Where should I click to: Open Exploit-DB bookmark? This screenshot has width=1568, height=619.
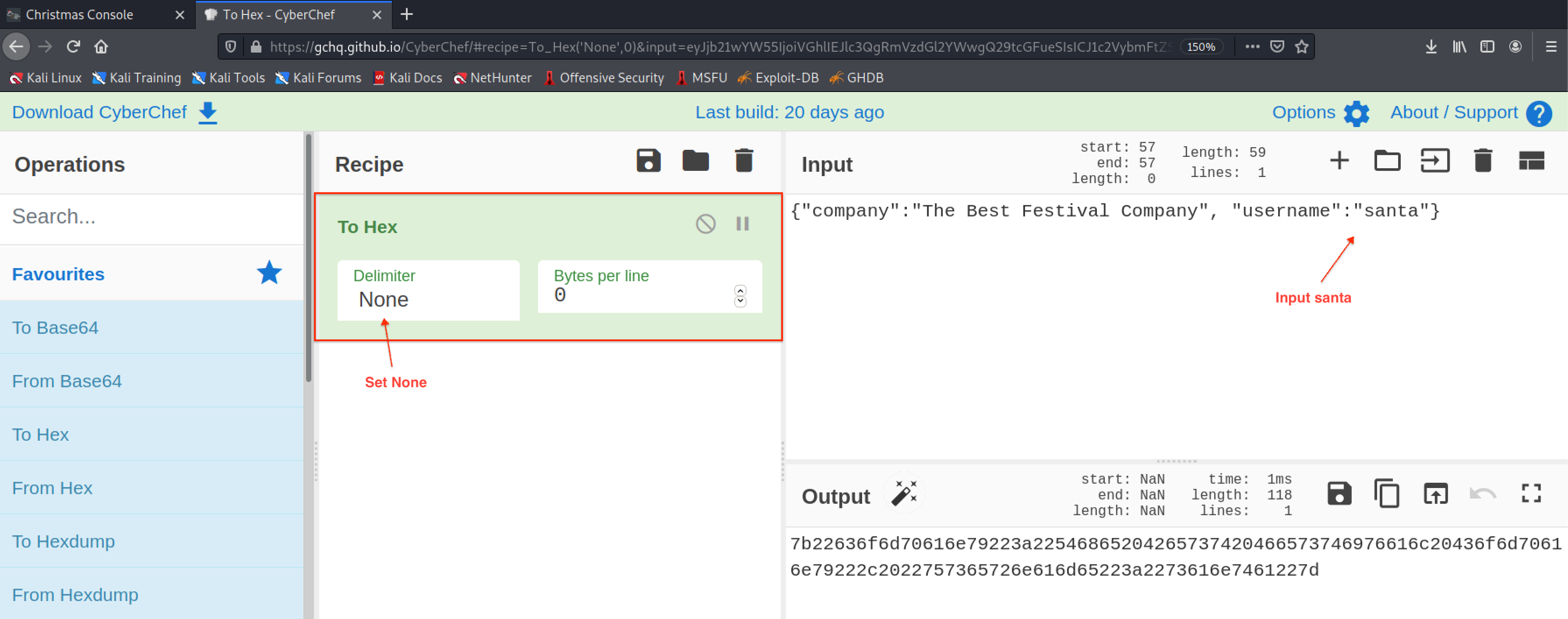[778, 78]
